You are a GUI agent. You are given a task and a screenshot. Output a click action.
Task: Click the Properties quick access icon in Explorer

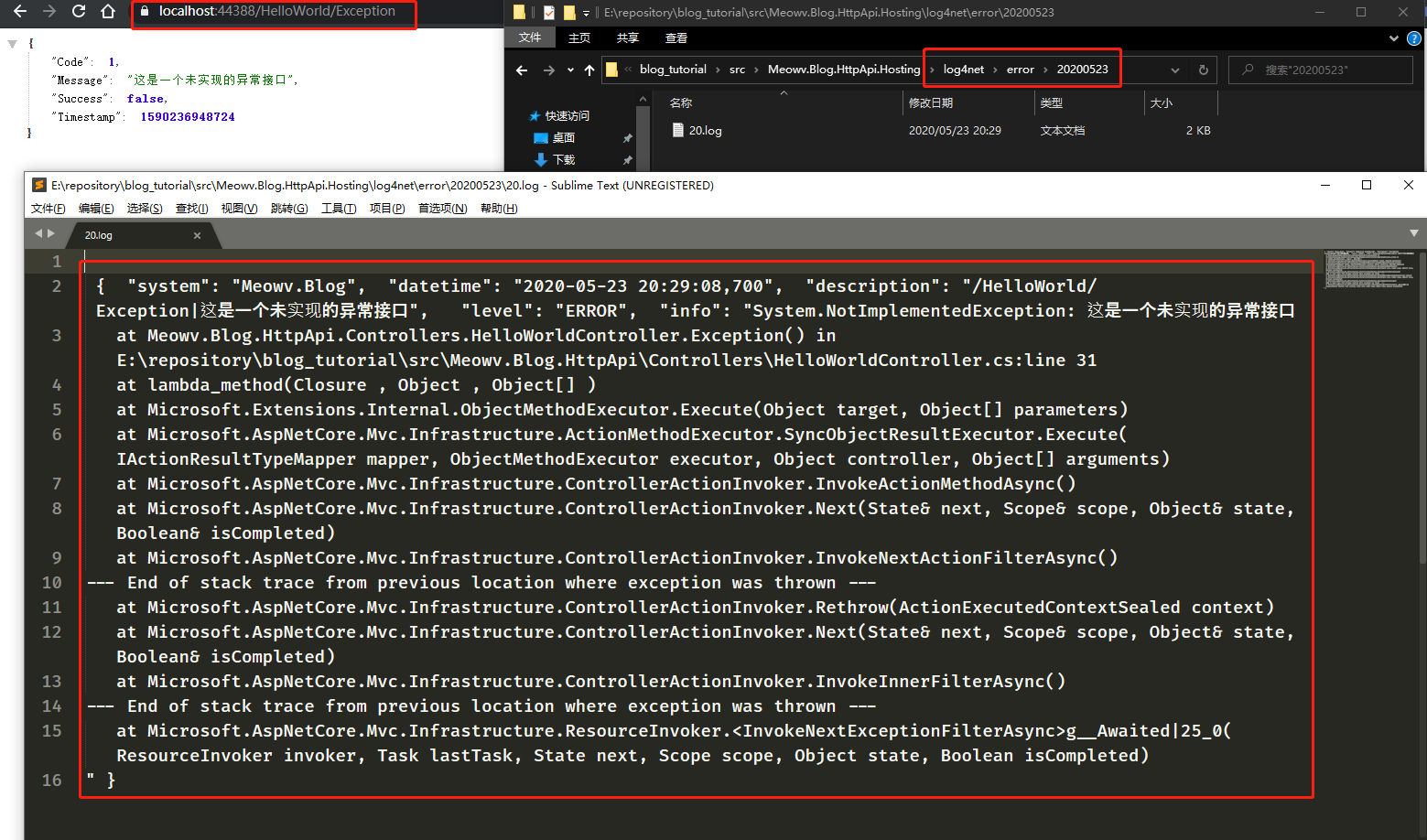(549, 13)
